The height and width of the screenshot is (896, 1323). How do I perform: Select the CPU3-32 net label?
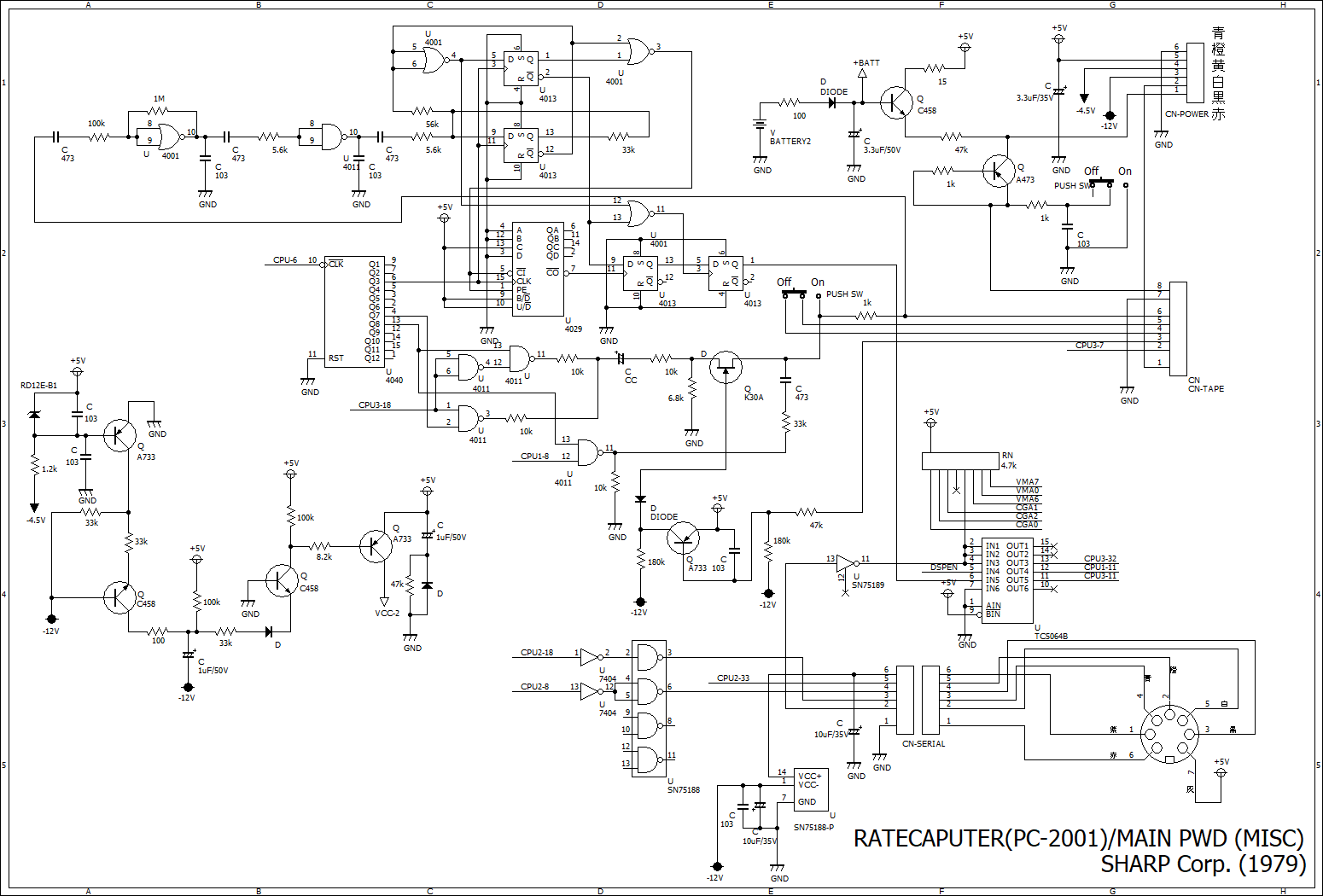[x=1100, y=559]
